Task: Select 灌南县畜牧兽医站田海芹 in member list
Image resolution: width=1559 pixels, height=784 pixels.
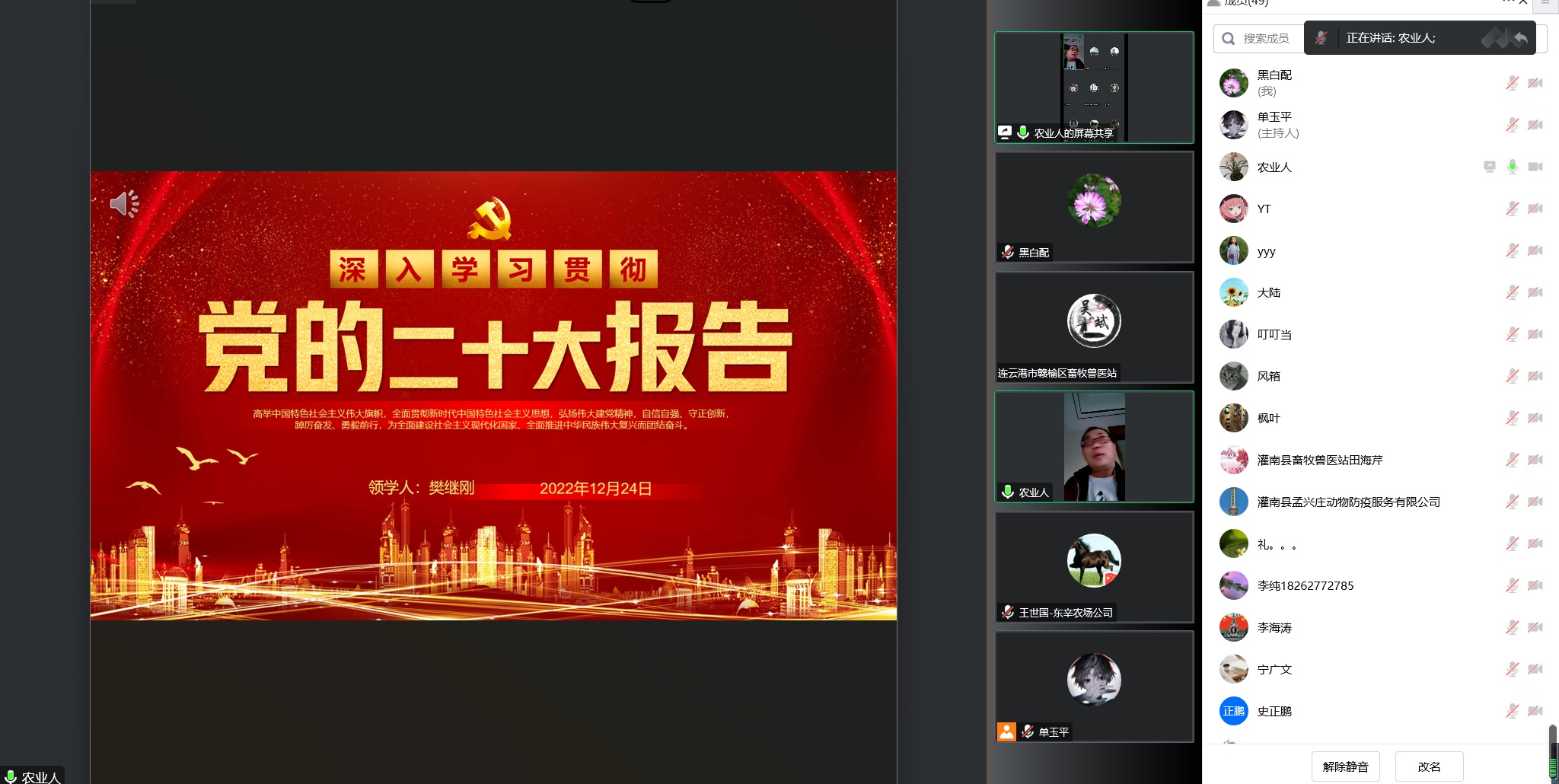Action: click(x=1319, y=460)
